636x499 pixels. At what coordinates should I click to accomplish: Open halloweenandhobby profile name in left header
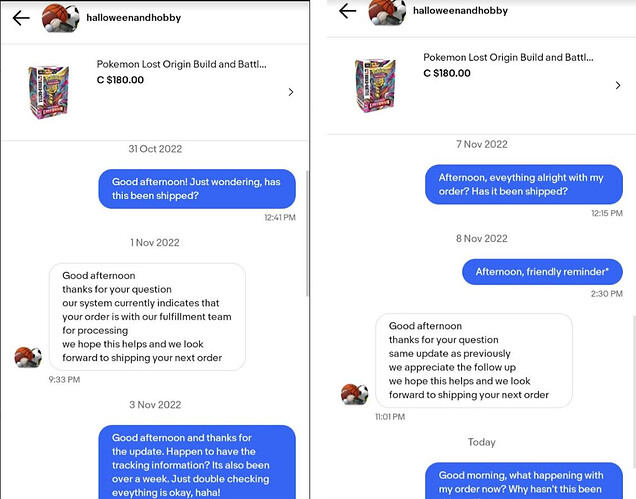(x=133, y=18)
